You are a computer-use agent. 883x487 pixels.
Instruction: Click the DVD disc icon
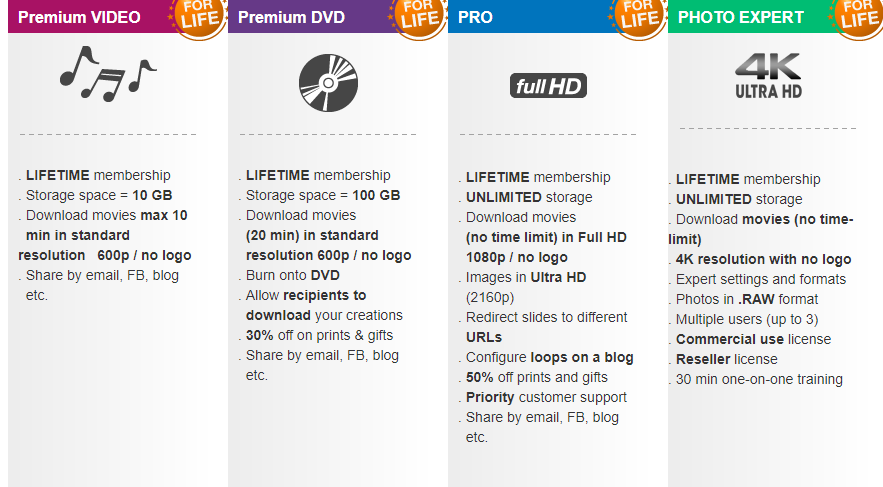click(328, 83)
